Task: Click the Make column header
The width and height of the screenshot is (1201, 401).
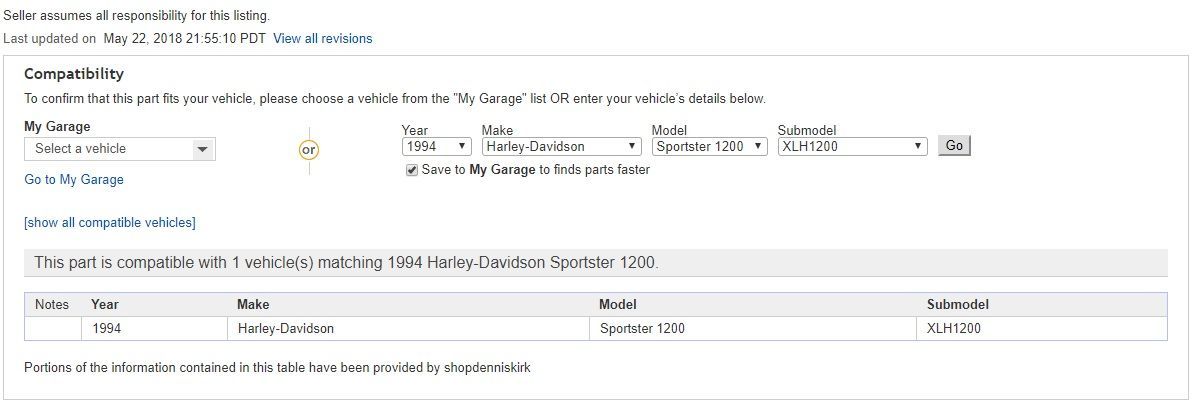Action: (253, 305)
